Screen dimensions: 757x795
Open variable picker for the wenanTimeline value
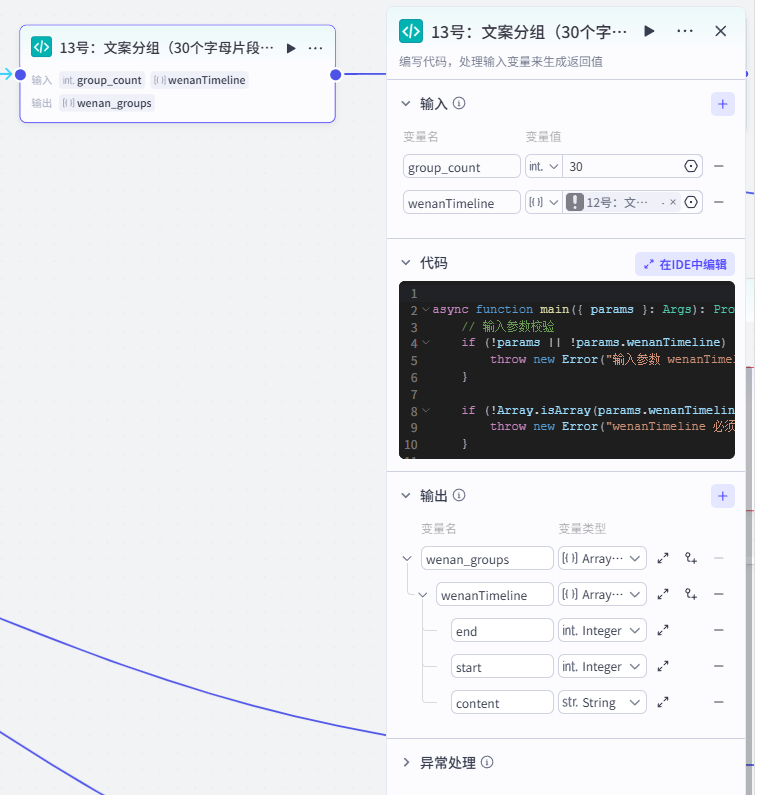tap(691, 202)
